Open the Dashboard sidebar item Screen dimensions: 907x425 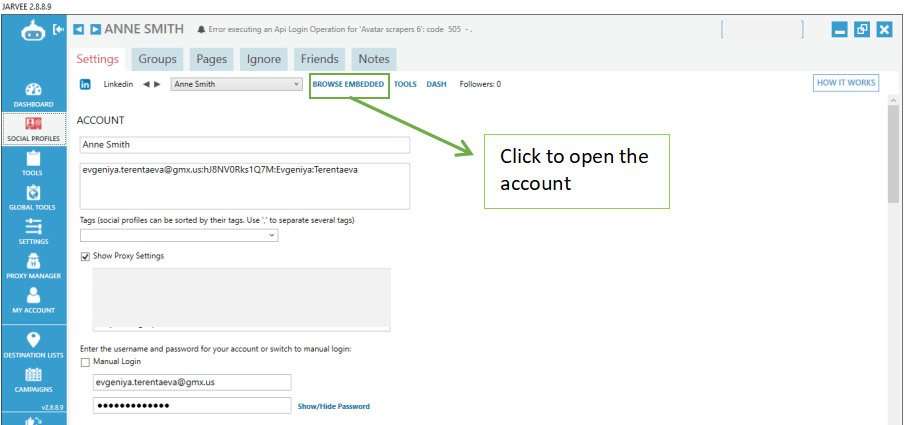[33, 95]
